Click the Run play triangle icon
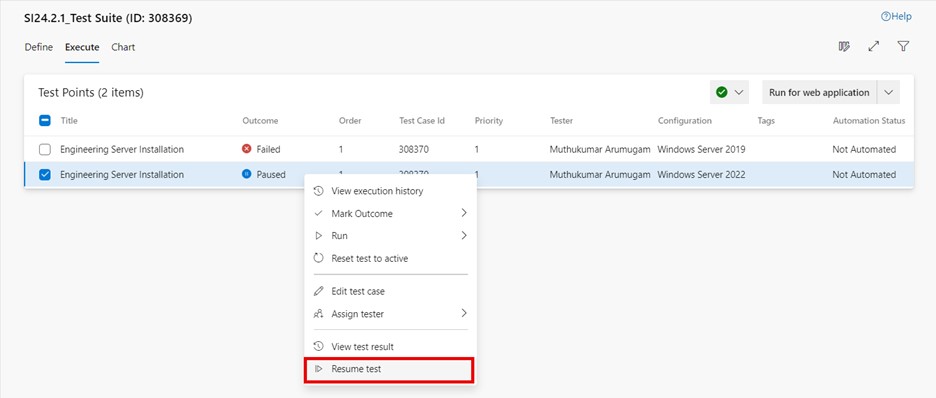Viewport: 936px width, 398px height. [319, 236]
